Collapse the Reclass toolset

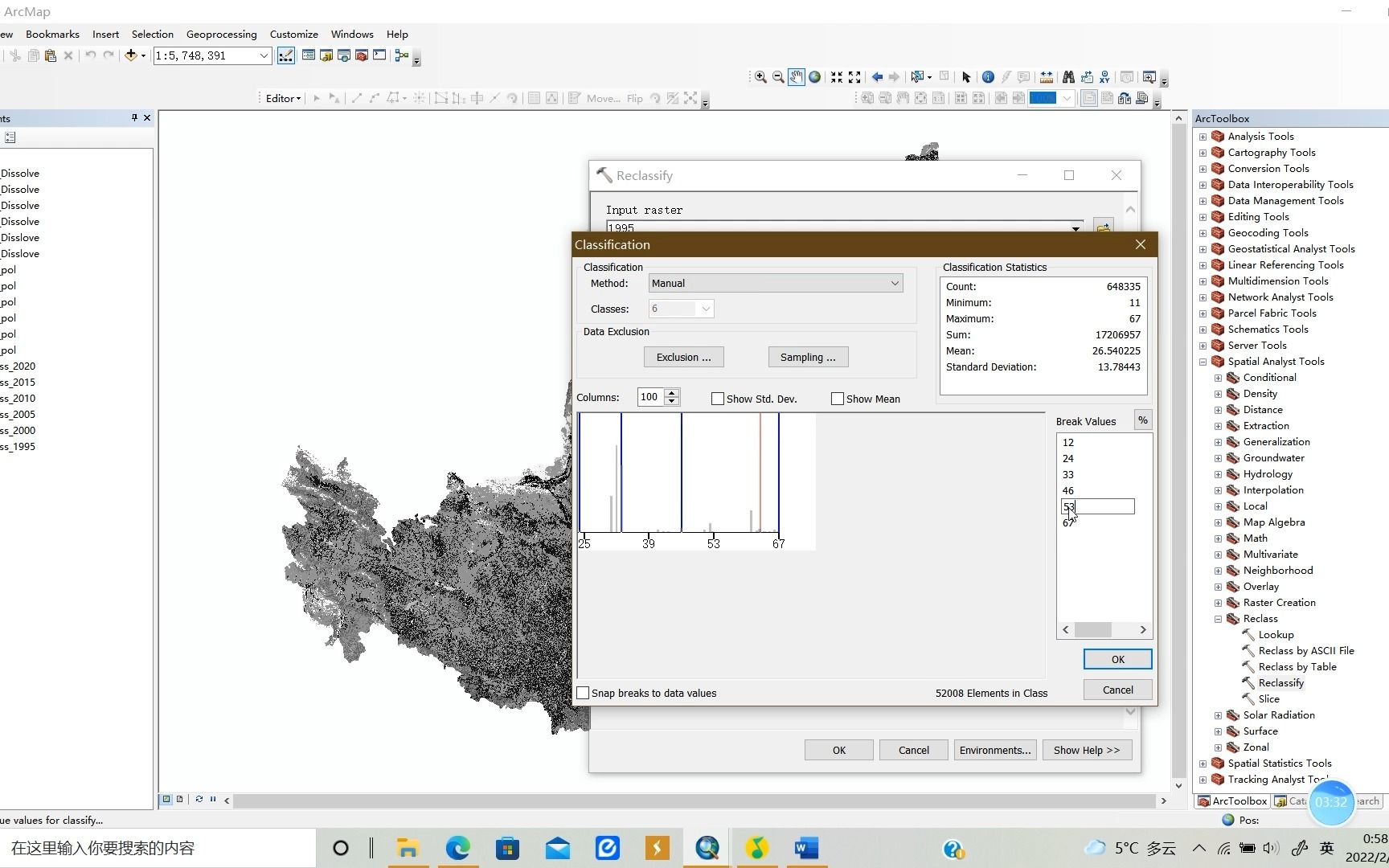click(1219, 619)
